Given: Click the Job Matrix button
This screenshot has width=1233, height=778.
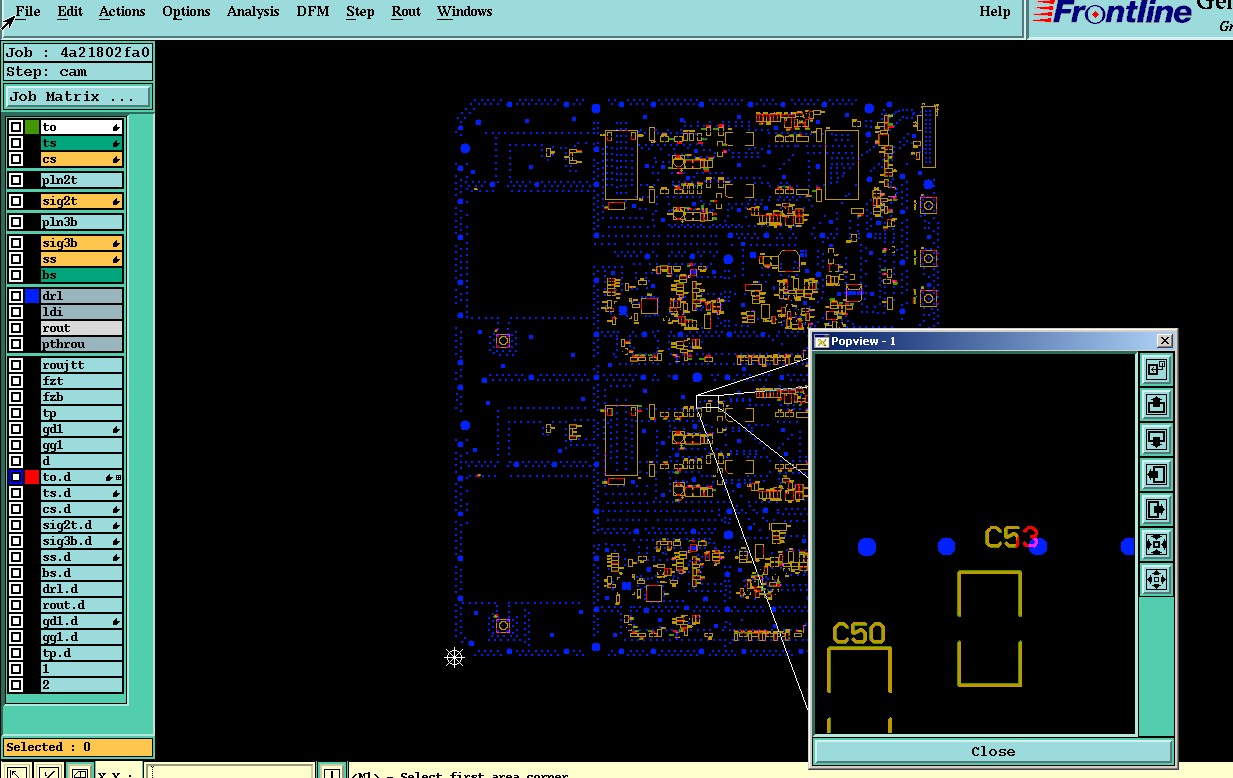Looking at the screenshot, I should [x=78, y=97].
